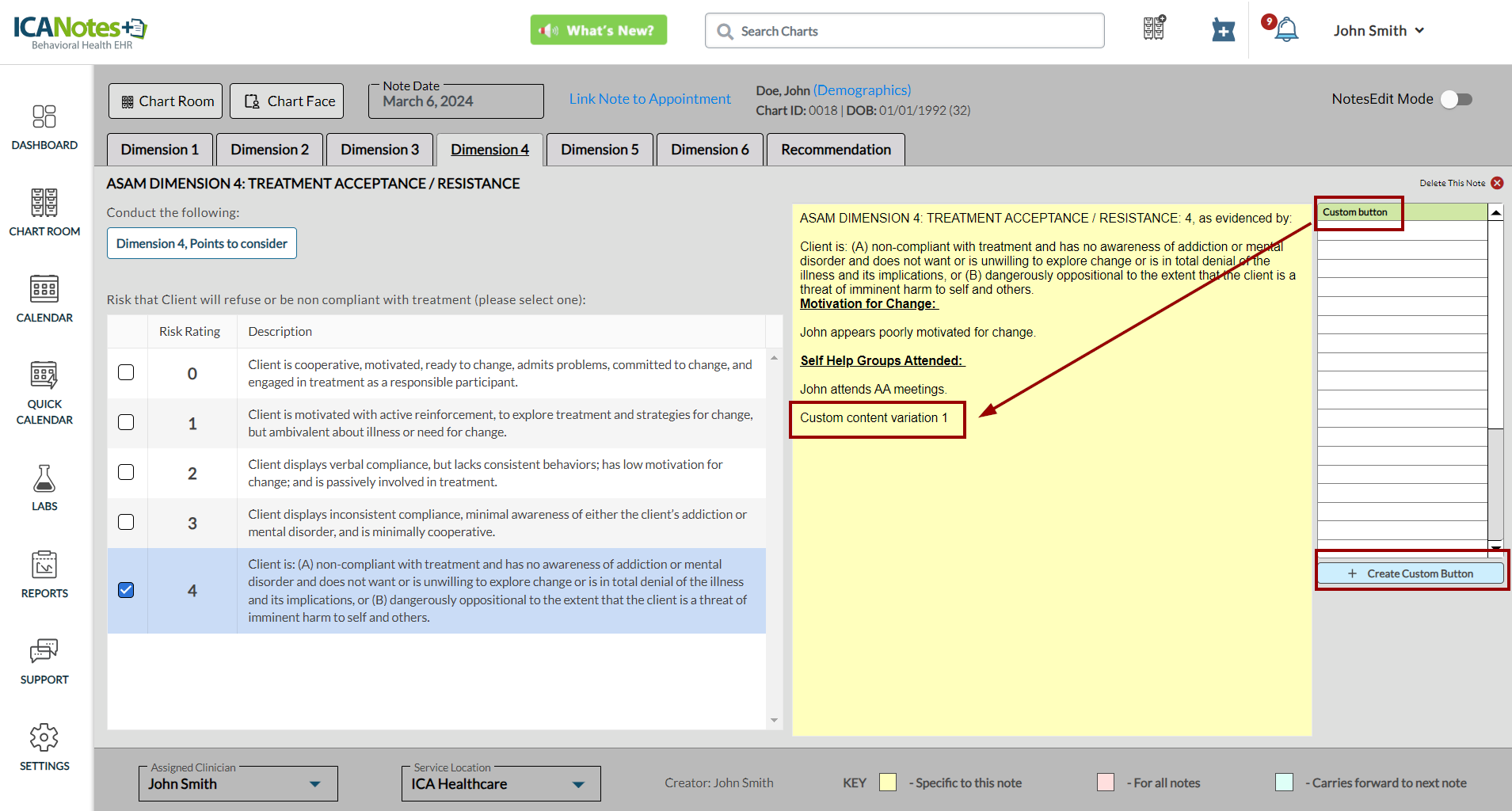Open the Recommendation tab
Image resolution: width=1512 pixels, height=811 pixels.
[x=836, y=150]
